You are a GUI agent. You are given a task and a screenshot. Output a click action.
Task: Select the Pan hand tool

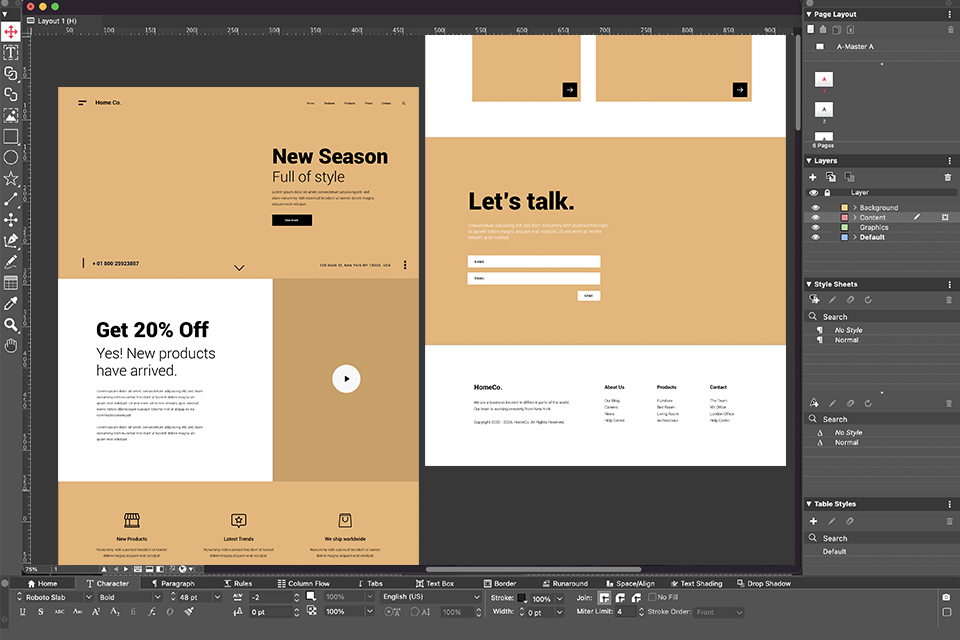[11, 345]
